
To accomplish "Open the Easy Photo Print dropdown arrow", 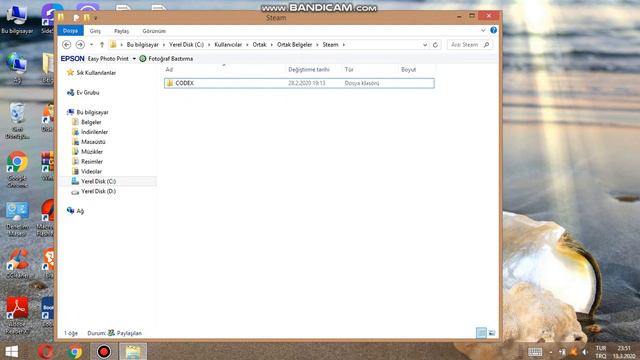I will point(134,59).
